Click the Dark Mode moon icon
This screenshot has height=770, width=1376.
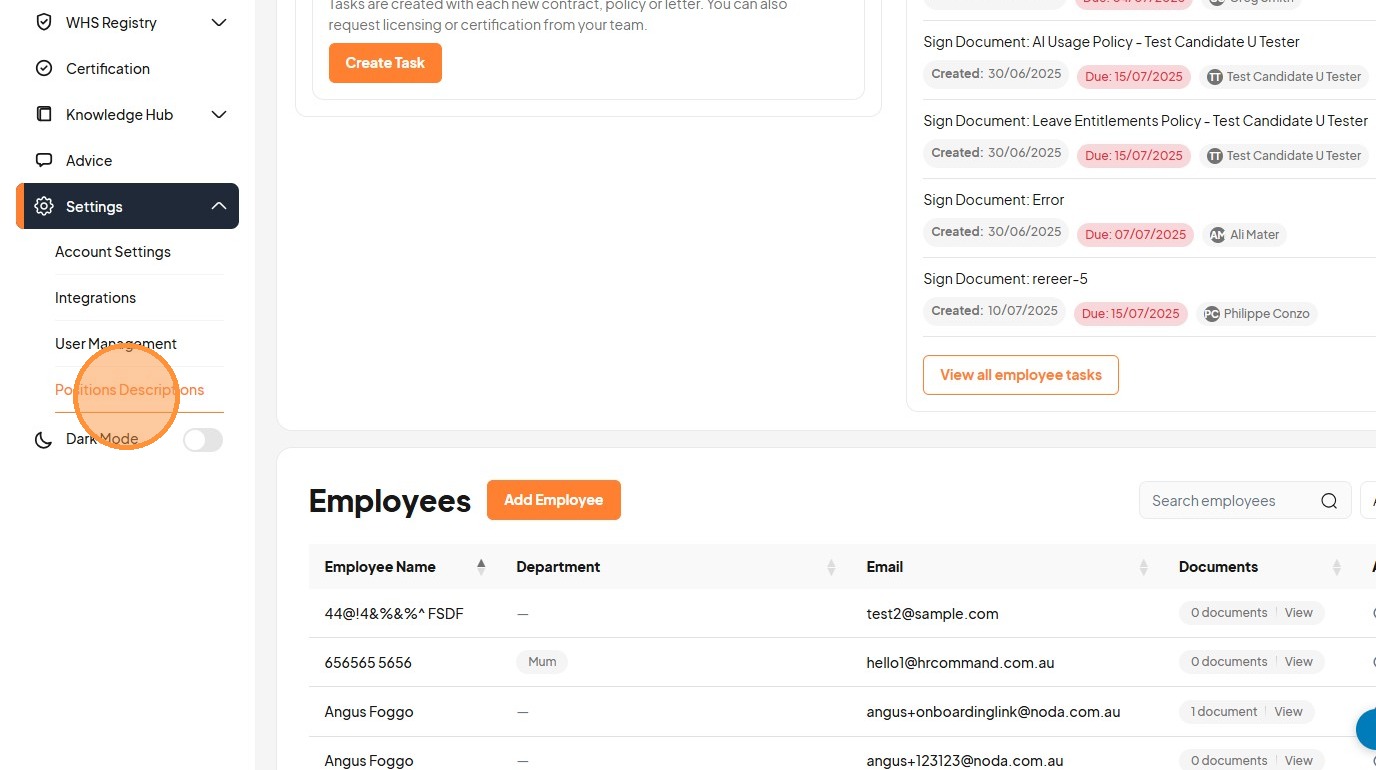click(x=44, y=440)
